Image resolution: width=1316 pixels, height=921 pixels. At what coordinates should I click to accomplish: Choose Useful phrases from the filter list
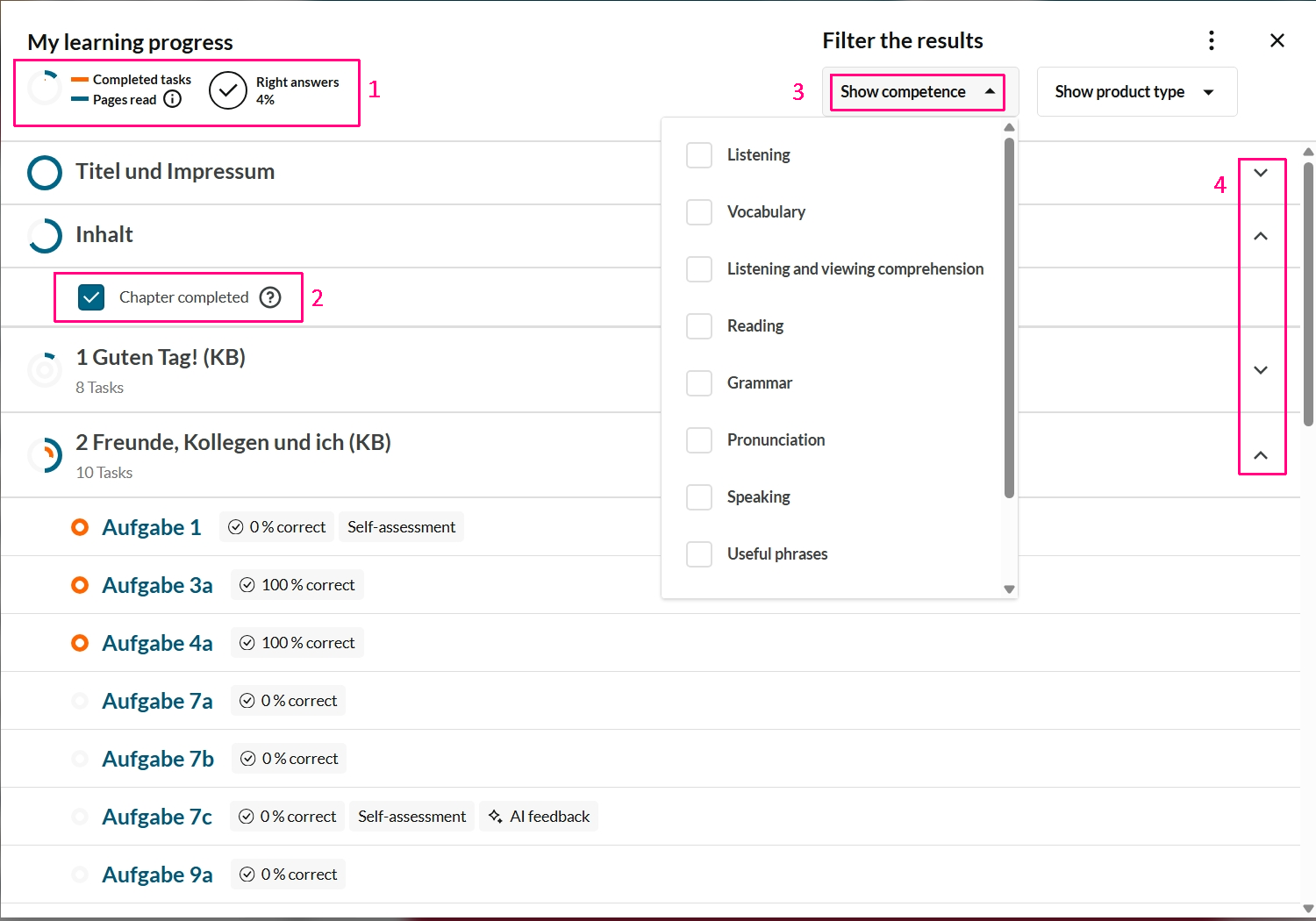click(699, 554)
